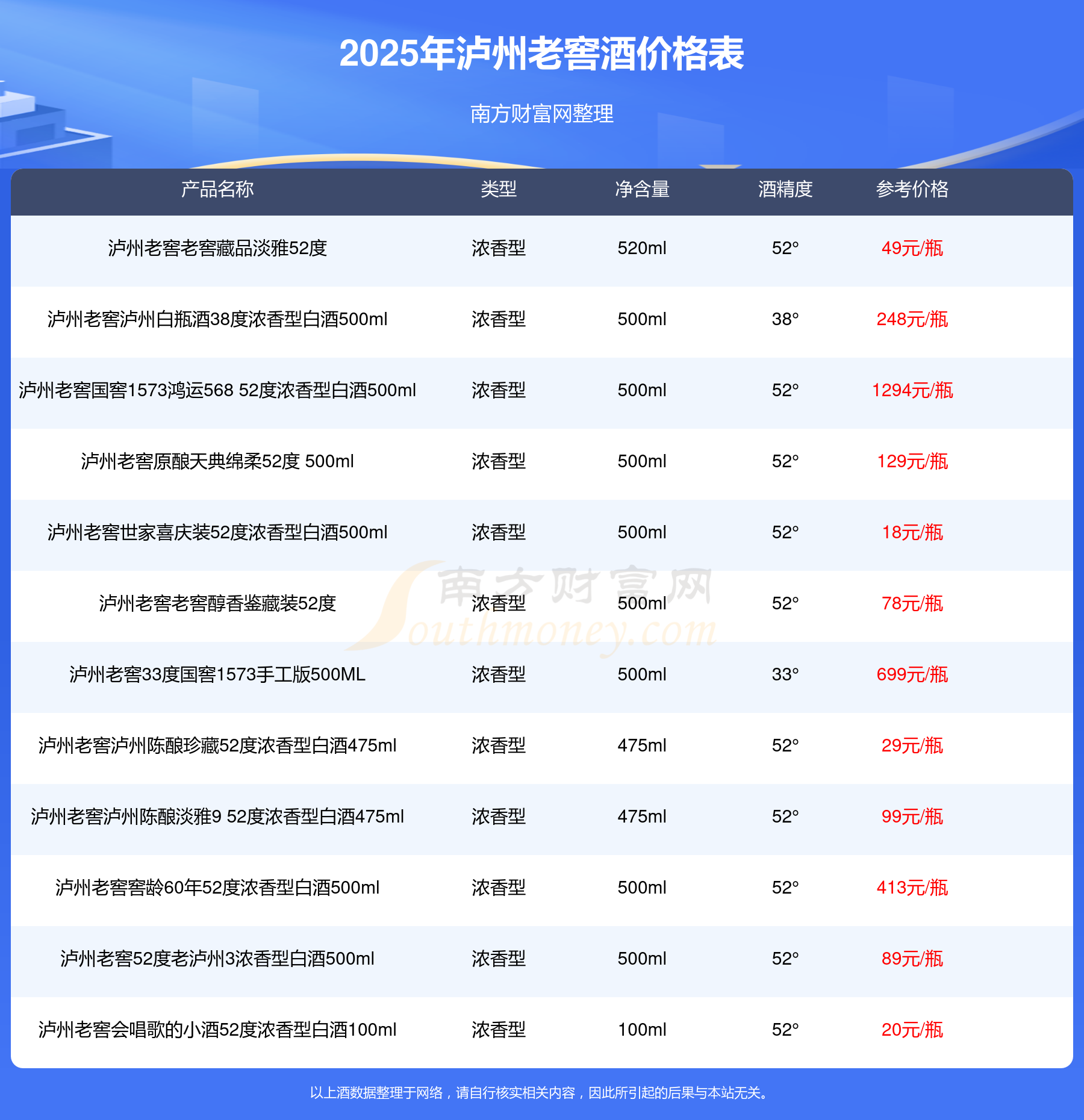Select "475ml" in the 99元/瓶 row
The height and width of the screenshot is (1120, 1084).
642,817
